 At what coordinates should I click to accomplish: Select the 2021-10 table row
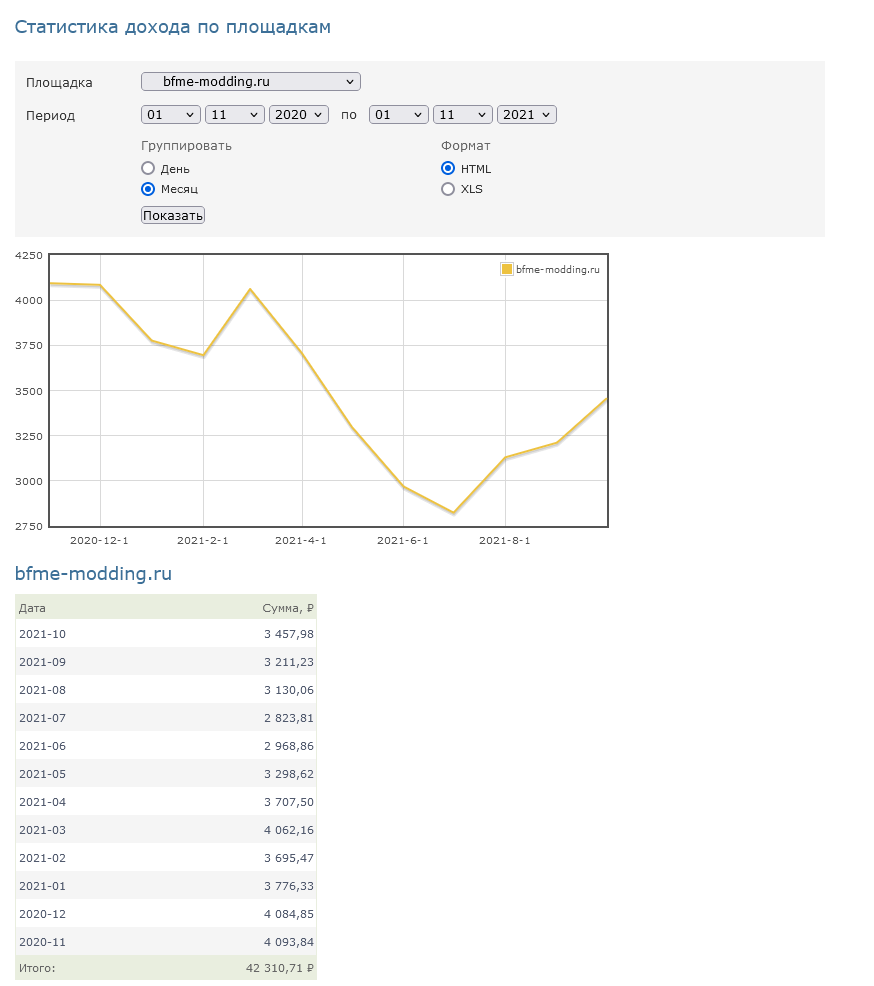(x=165, y=634)
